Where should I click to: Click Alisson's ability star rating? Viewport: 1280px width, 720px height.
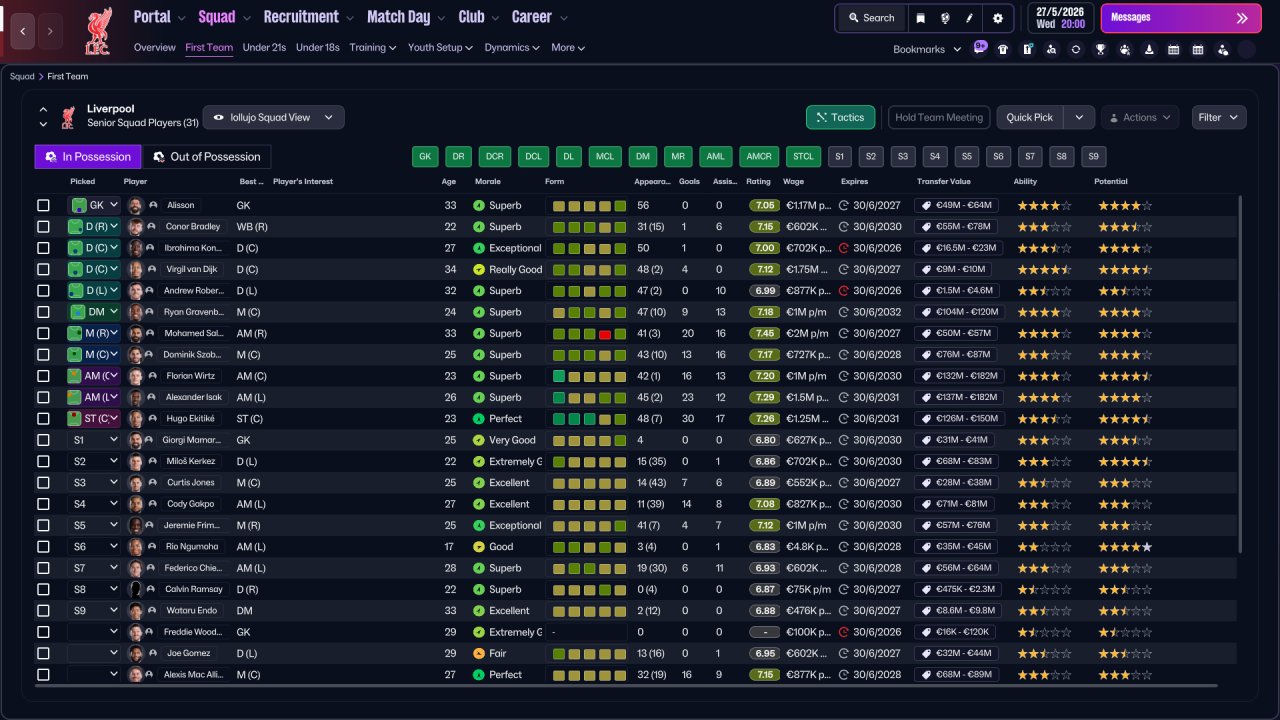pos(1044,205)
